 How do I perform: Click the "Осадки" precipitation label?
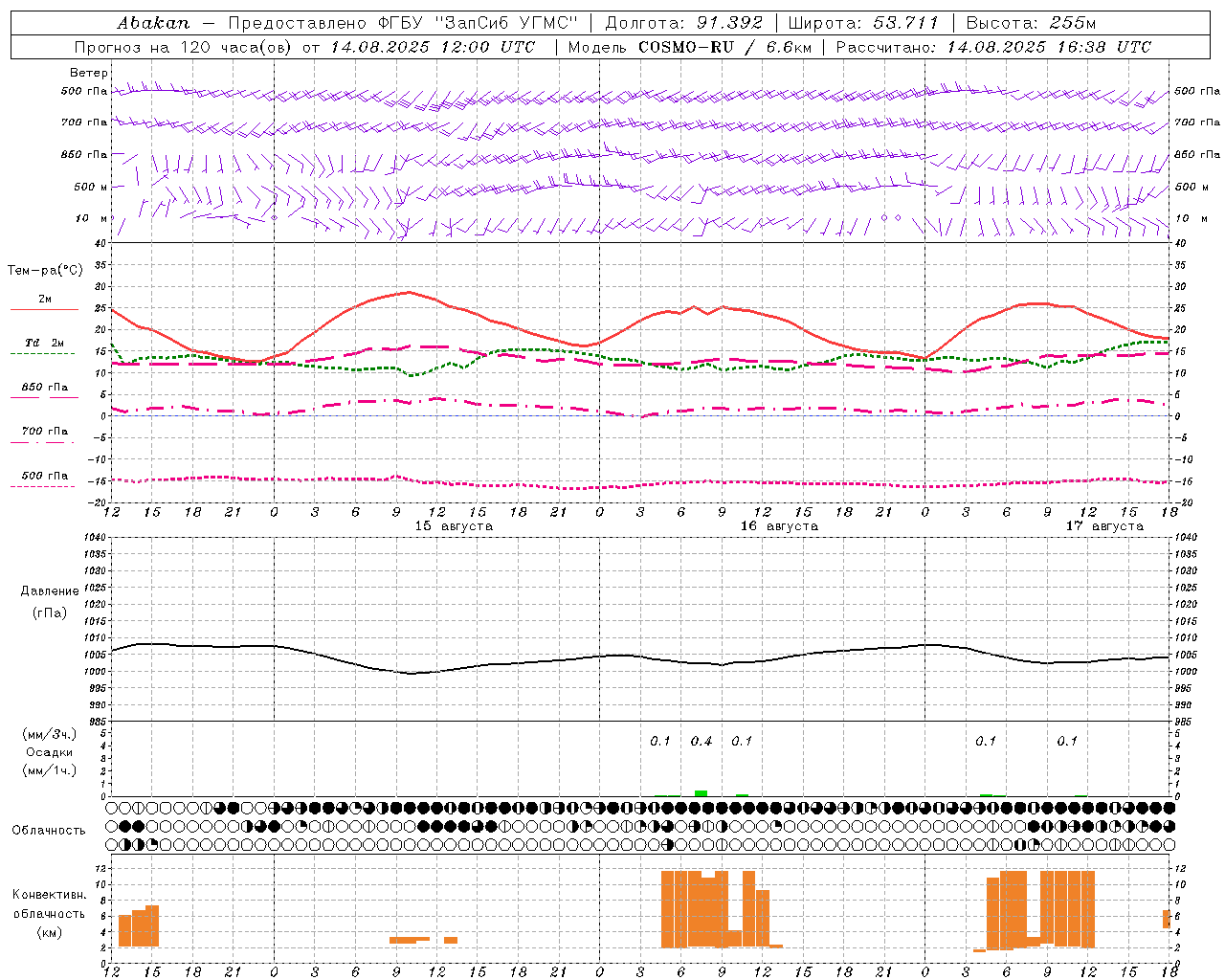(50, 752)
